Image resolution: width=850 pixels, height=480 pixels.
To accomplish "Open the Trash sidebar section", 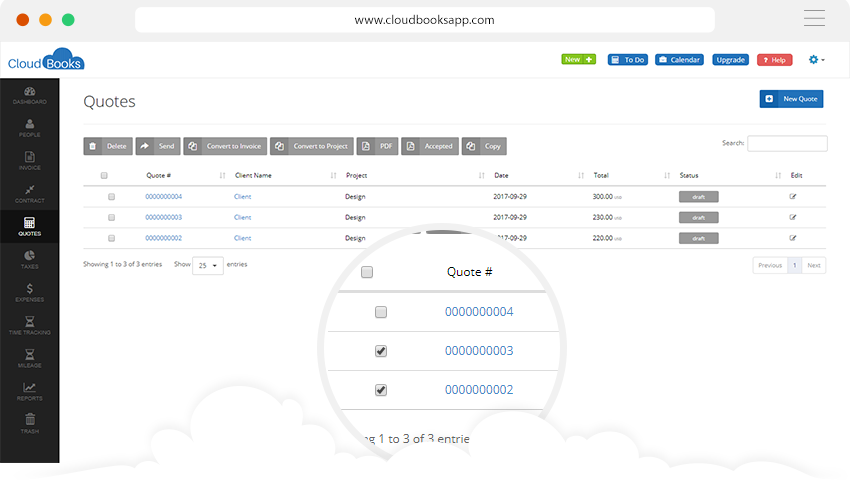I will [x=29, y=424].
